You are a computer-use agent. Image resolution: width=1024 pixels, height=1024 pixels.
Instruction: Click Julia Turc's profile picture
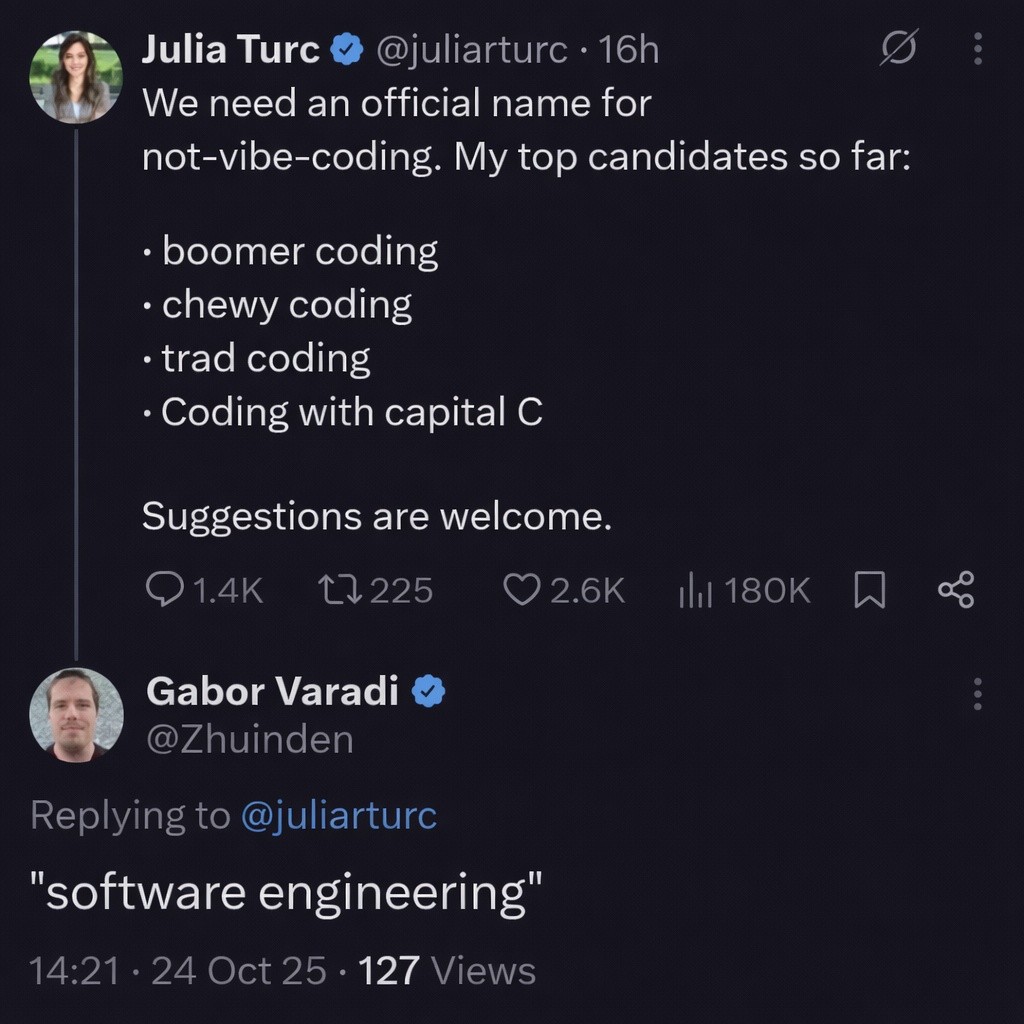76,76
